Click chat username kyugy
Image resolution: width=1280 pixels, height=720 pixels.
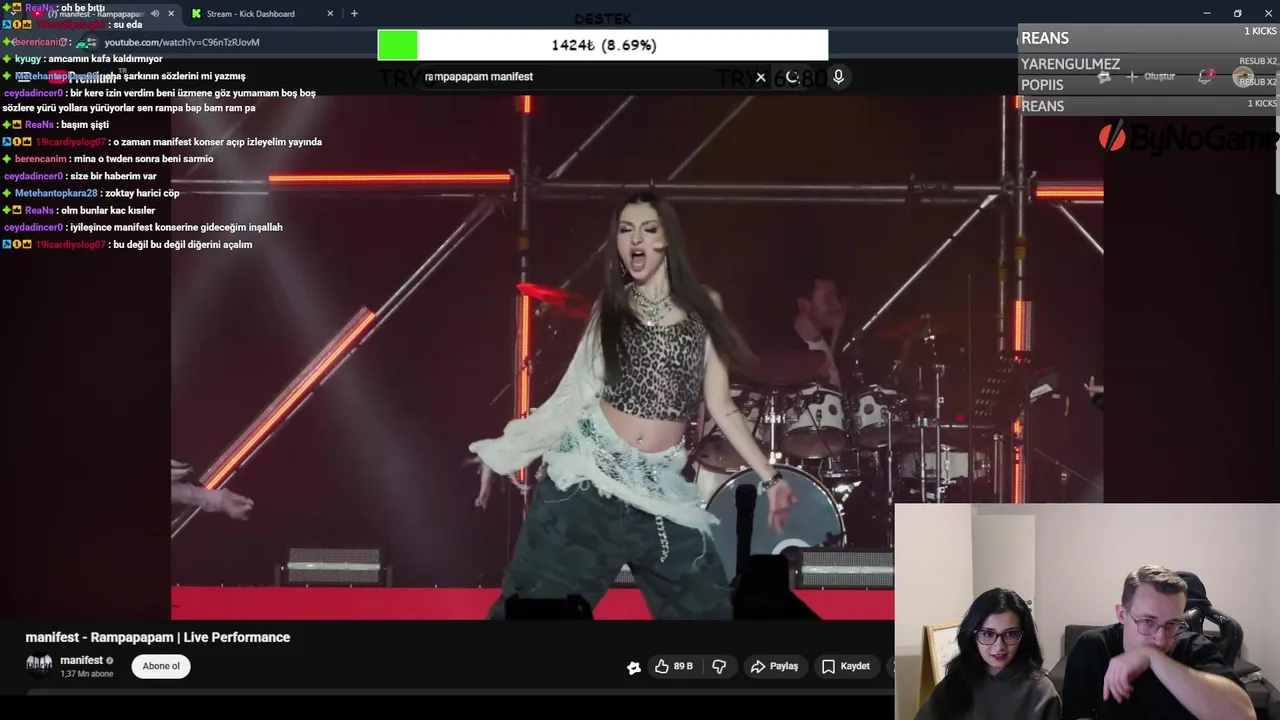28,59
